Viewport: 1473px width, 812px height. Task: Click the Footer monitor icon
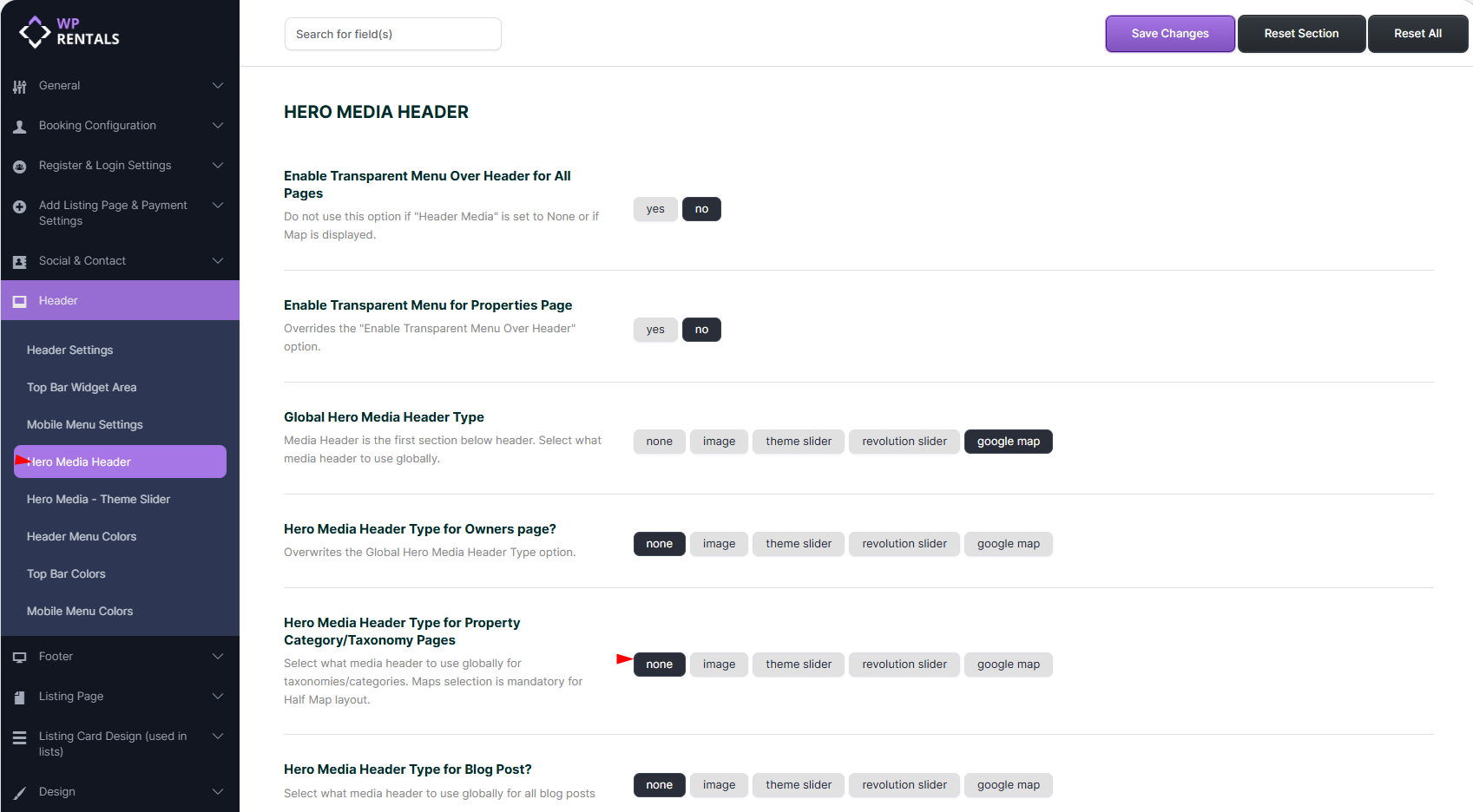click(x=19, y=658)
